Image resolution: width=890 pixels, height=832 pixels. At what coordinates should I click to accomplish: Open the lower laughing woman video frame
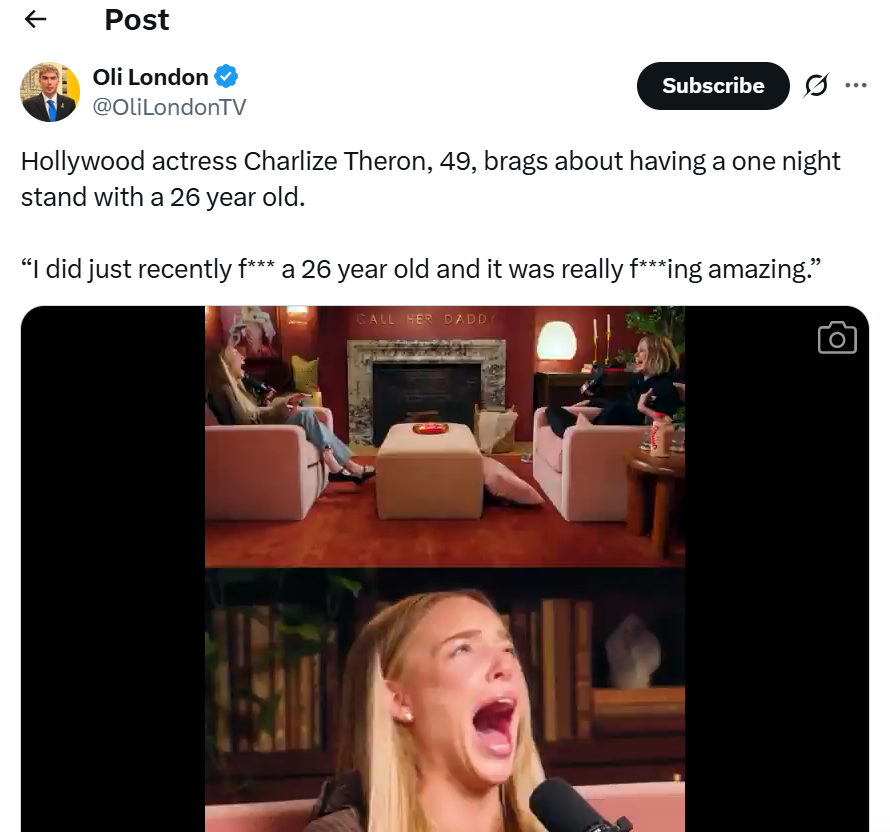tap(444, 700)
